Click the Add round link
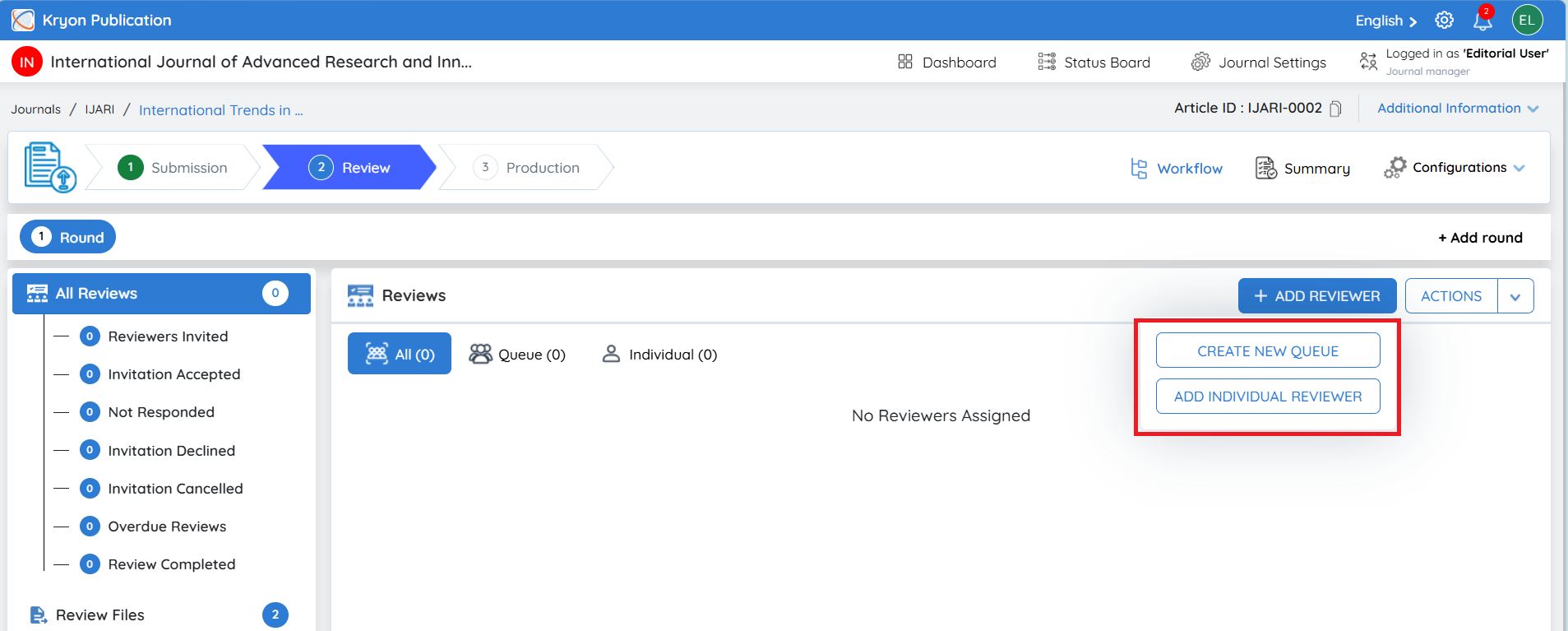This screenshot has width=1568, height=631. tap(1480, 238)
